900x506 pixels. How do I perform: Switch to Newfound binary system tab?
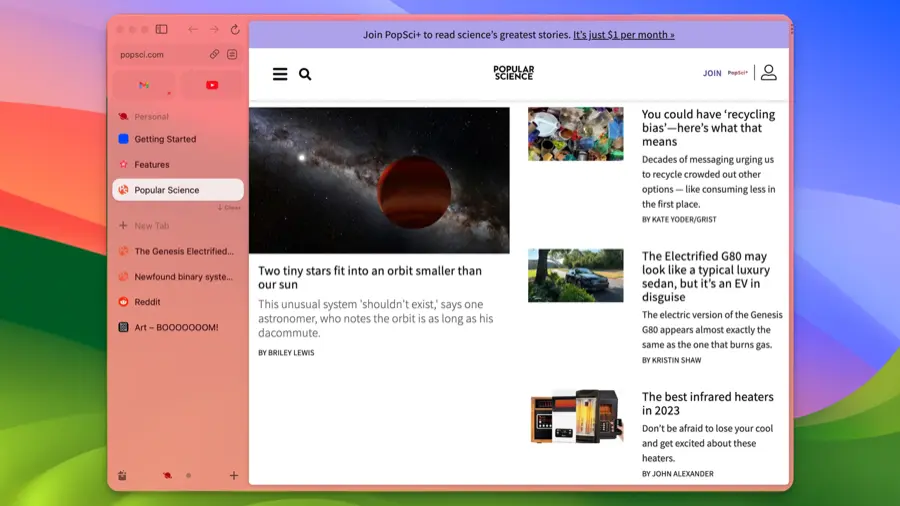pos(178,277)
